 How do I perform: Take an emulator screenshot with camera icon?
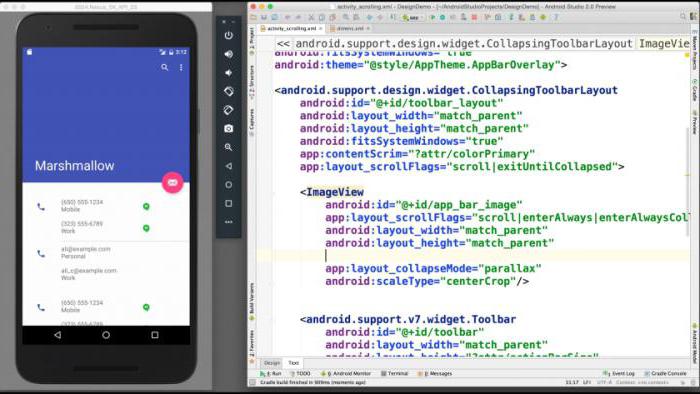click(229, 129)
